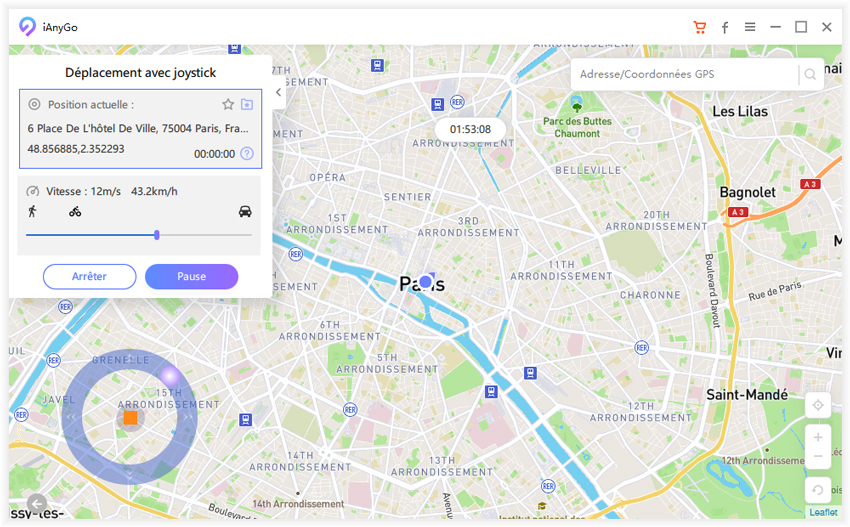Click the speedometer Vitesse icon
Viewport: 850px width, 527px height.
(33, 191)
